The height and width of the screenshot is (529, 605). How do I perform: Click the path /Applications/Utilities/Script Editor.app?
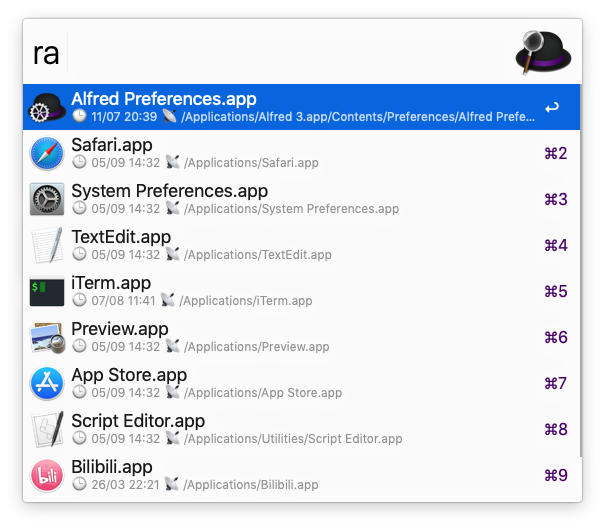293,438
